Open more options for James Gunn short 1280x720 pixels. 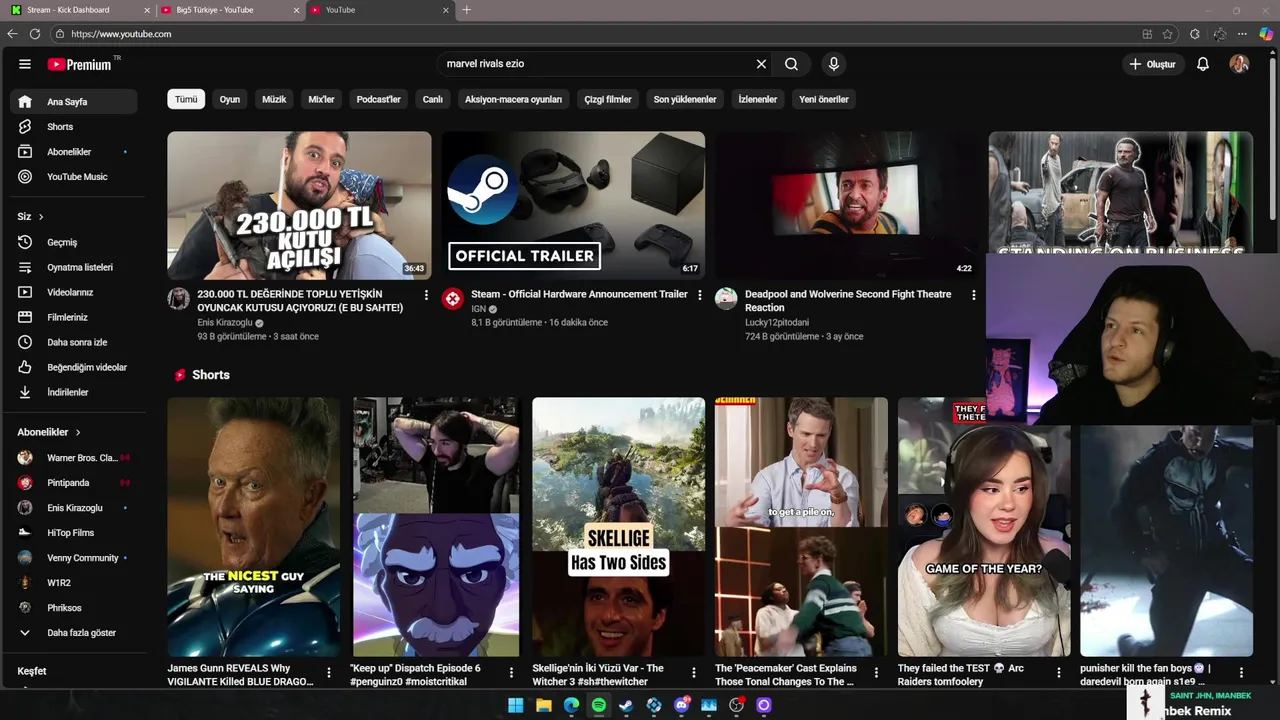coord(329,672)
